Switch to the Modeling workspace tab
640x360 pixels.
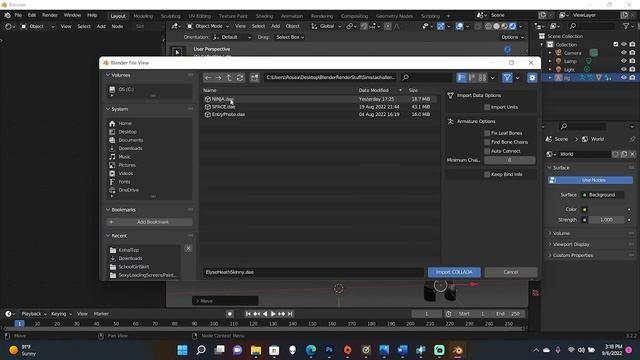(x=143, y=16)
